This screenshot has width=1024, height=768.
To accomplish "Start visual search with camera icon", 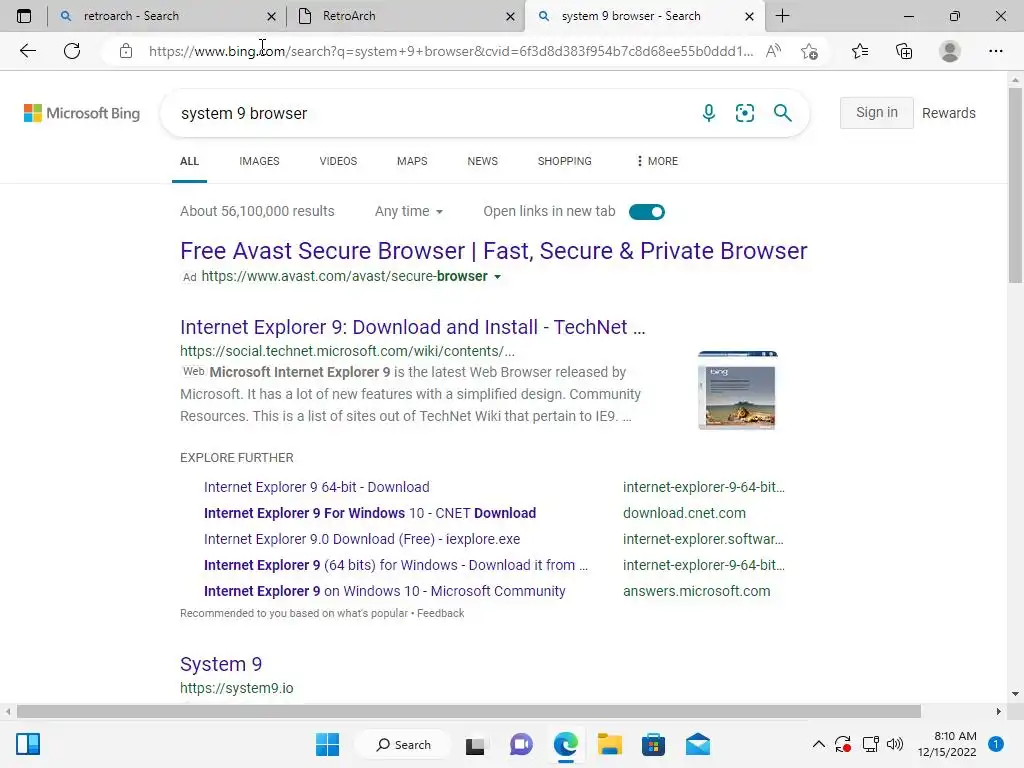I will 744,113.
